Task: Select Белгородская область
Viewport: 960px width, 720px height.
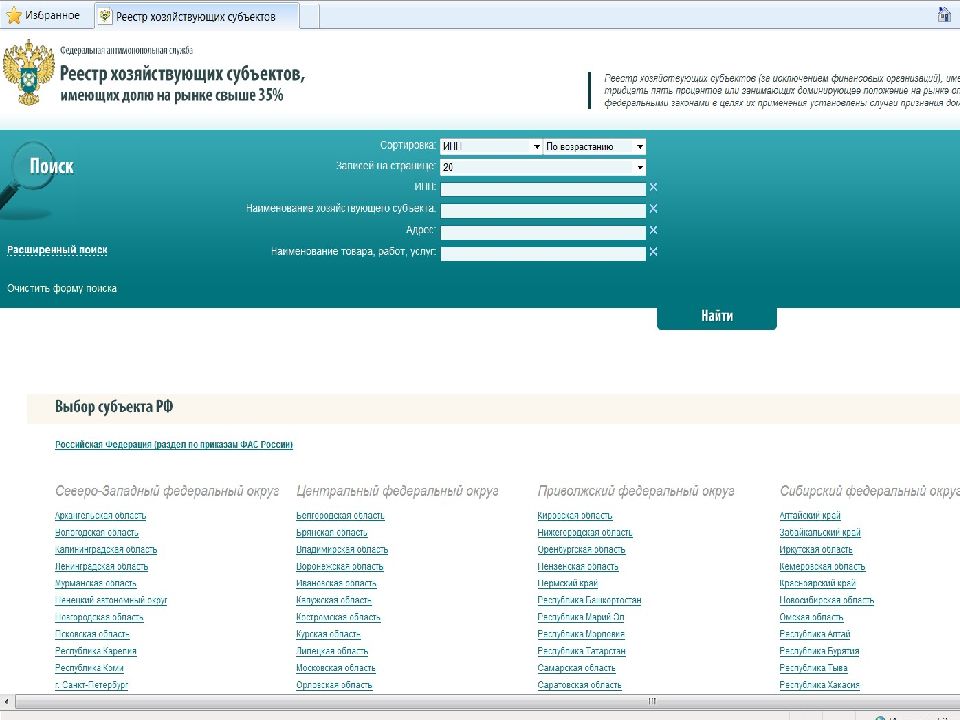Action: click(x=340, y=516)
